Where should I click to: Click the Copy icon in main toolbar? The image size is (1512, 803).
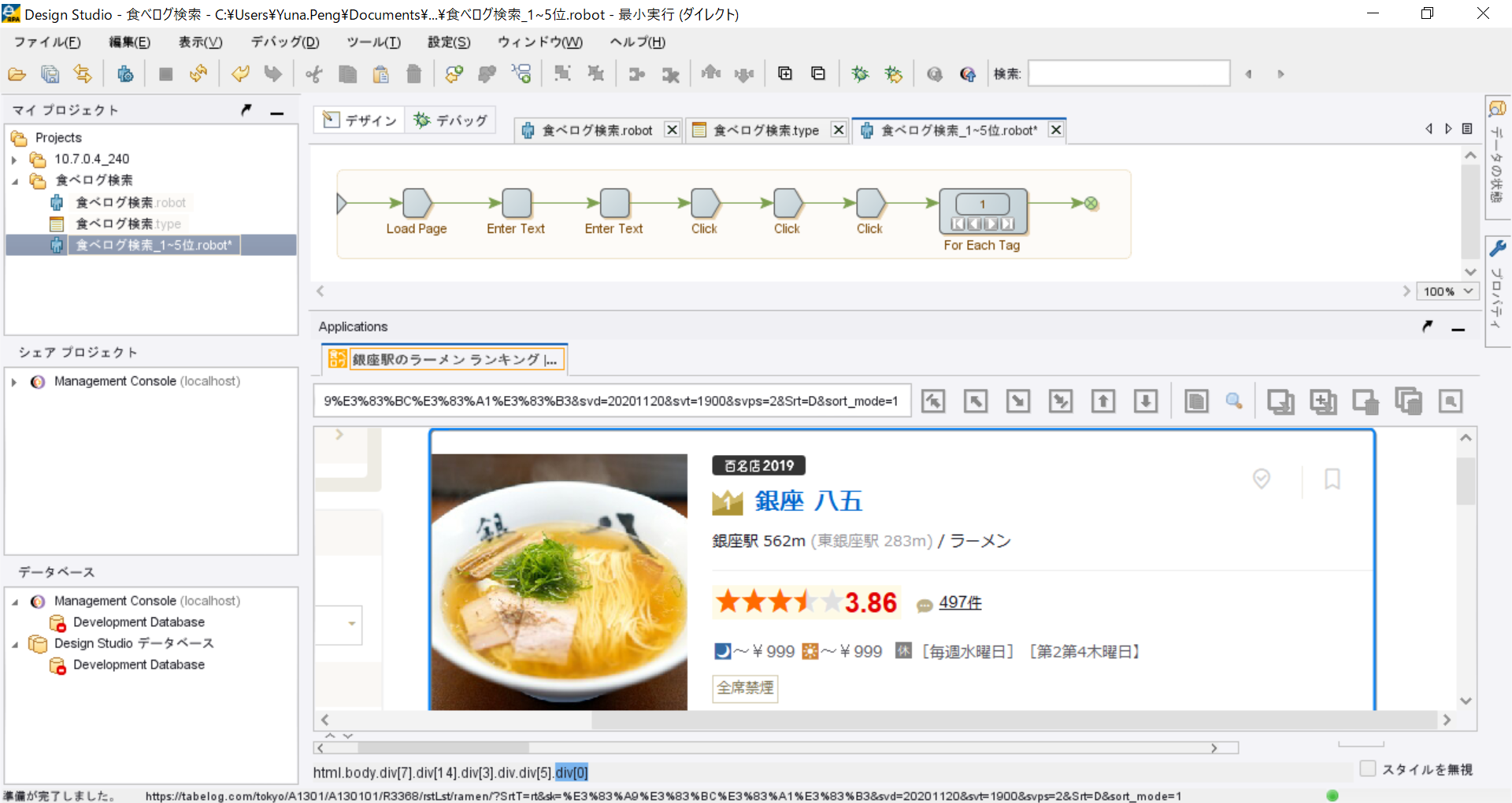(x=347, y=74)
